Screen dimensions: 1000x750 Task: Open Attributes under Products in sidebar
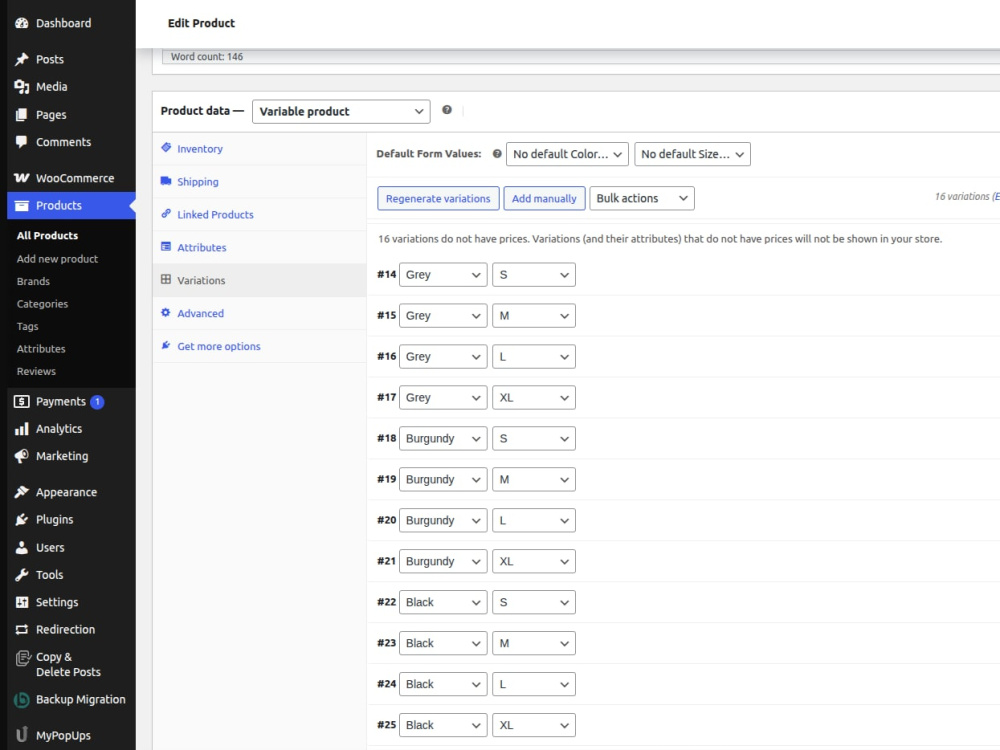[x=41, y=349]
